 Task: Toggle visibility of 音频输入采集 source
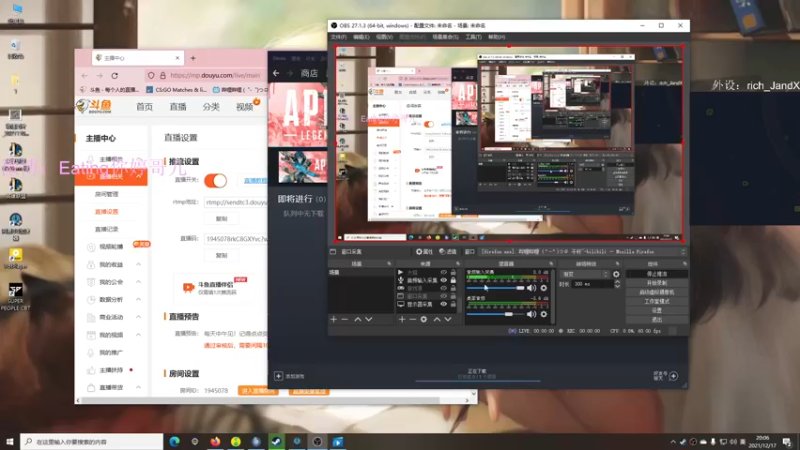tap(443, 280)
